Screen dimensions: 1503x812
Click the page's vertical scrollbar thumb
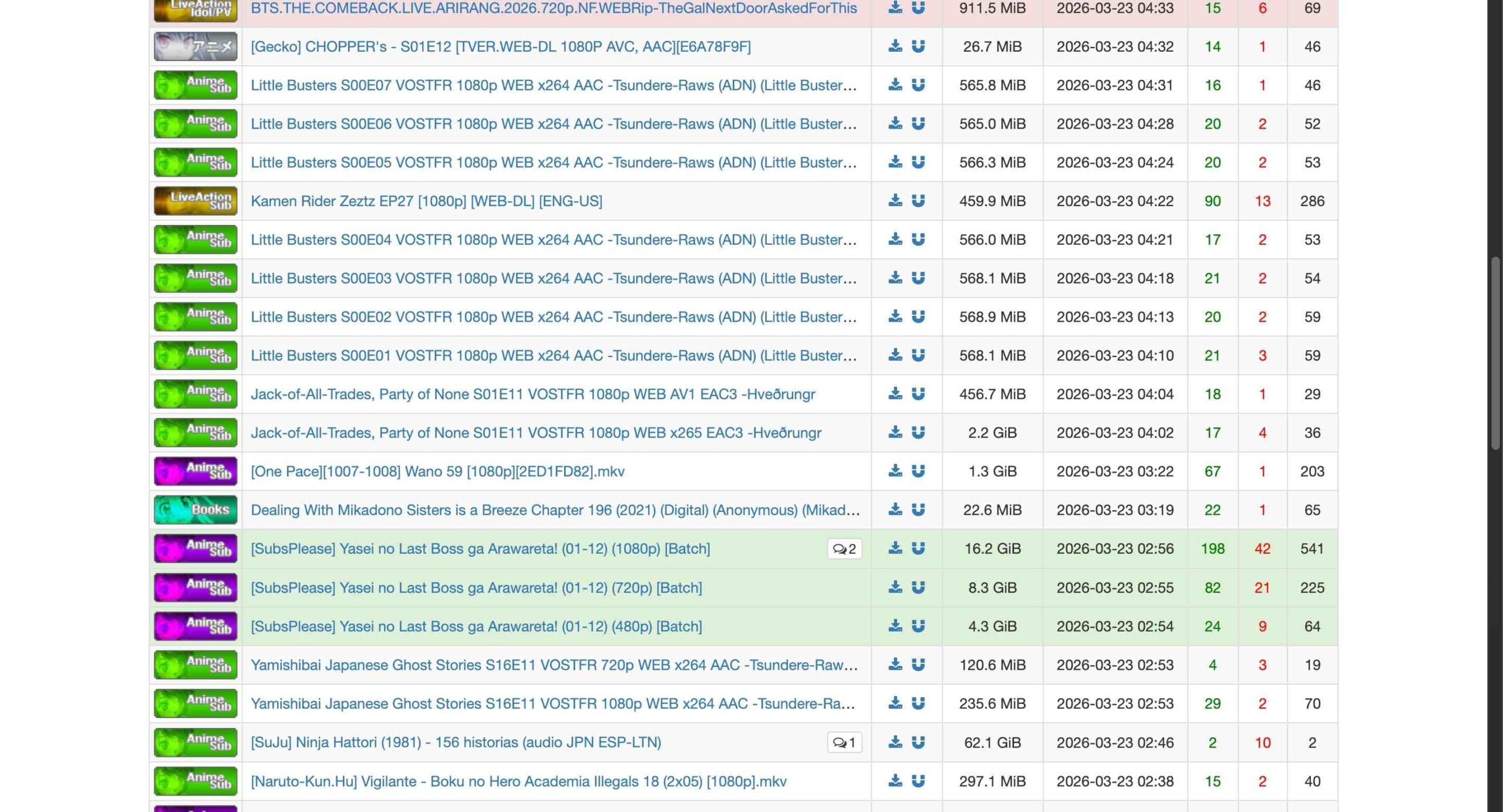[1496, 352]
